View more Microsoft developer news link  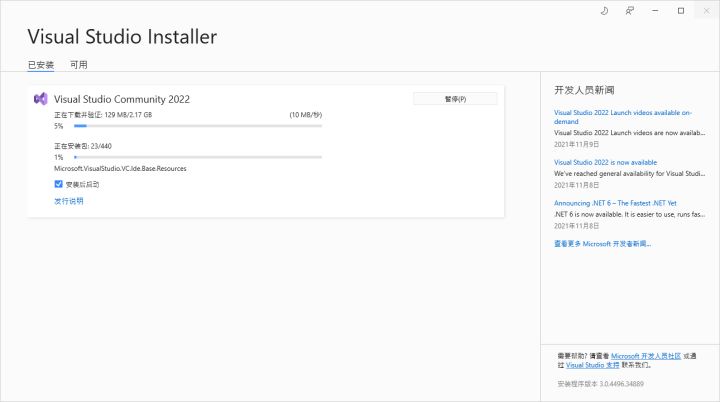pyautogui.click(x=602, y=243)
